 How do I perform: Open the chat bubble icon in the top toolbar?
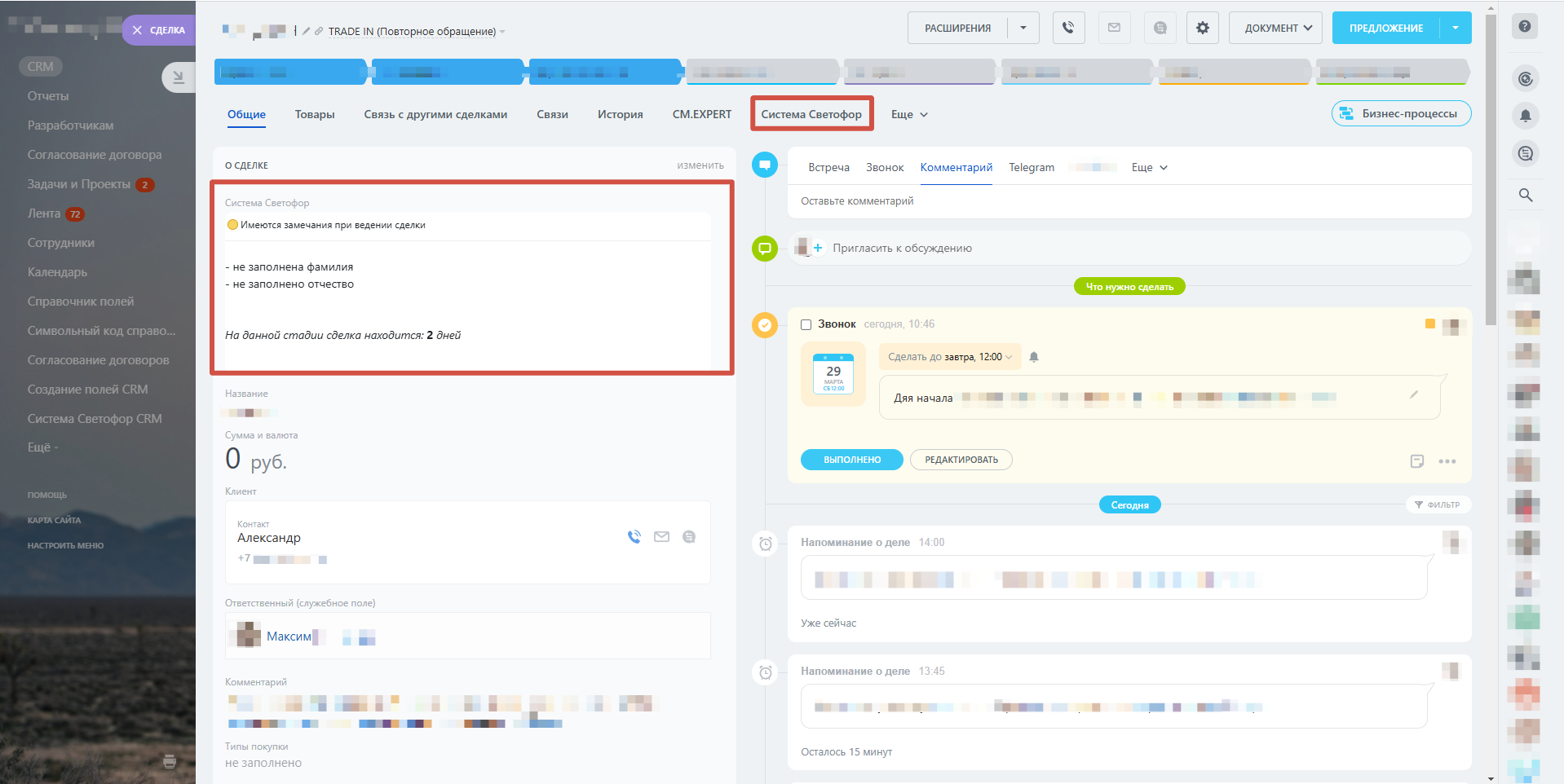tap(1160, 28)
